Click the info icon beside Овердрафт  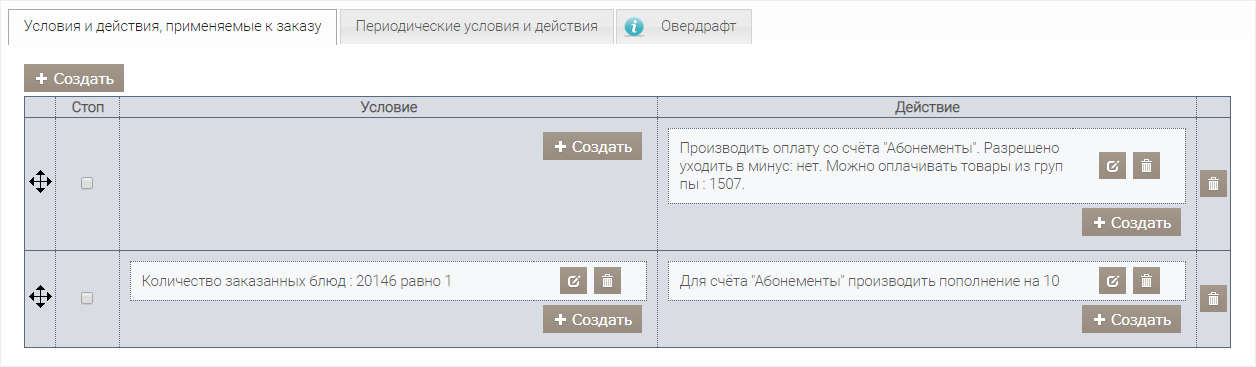634,27
